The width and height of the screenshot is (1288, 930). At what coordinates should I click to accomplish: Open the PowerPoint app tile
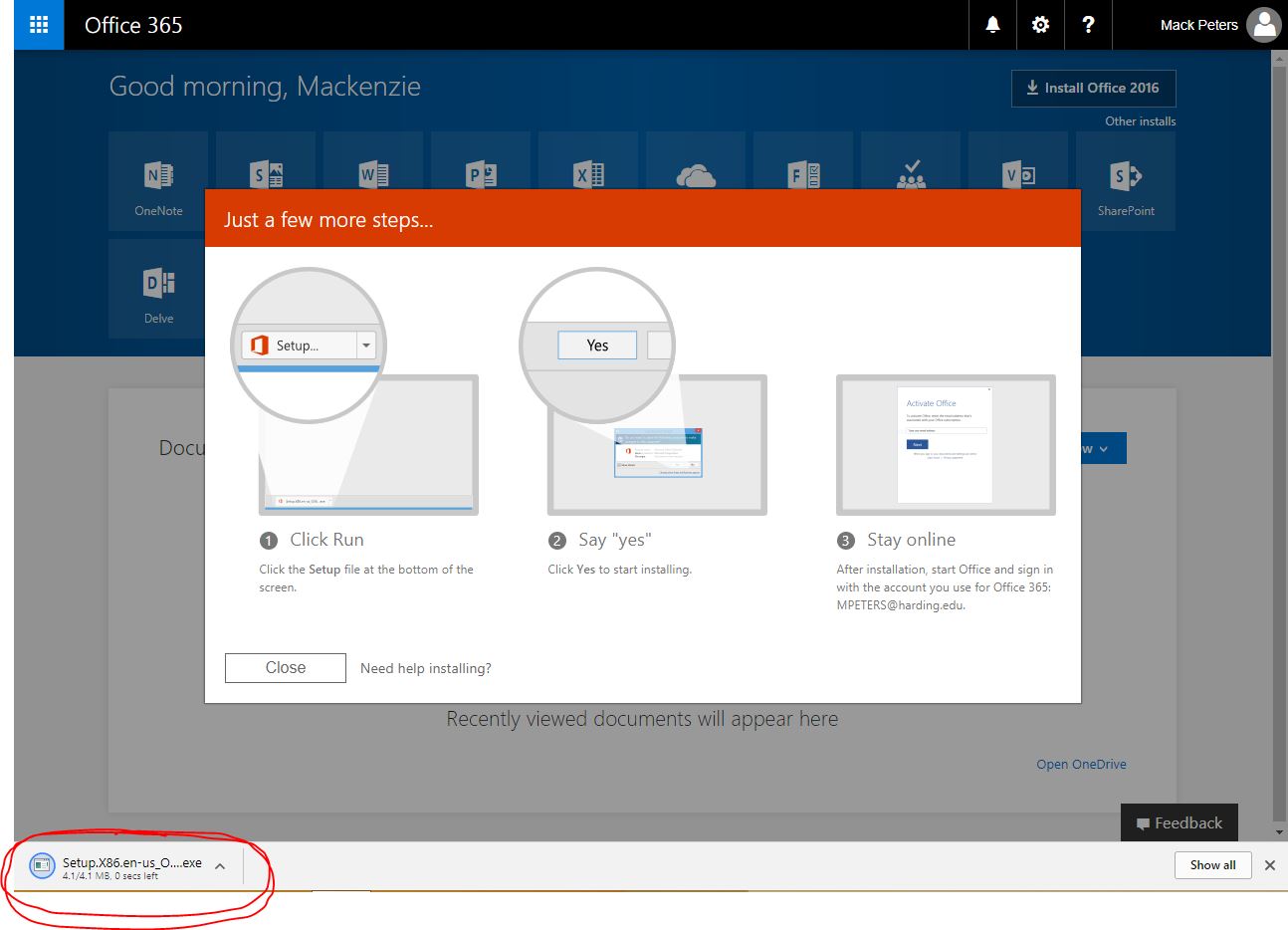tap(481, 174)
